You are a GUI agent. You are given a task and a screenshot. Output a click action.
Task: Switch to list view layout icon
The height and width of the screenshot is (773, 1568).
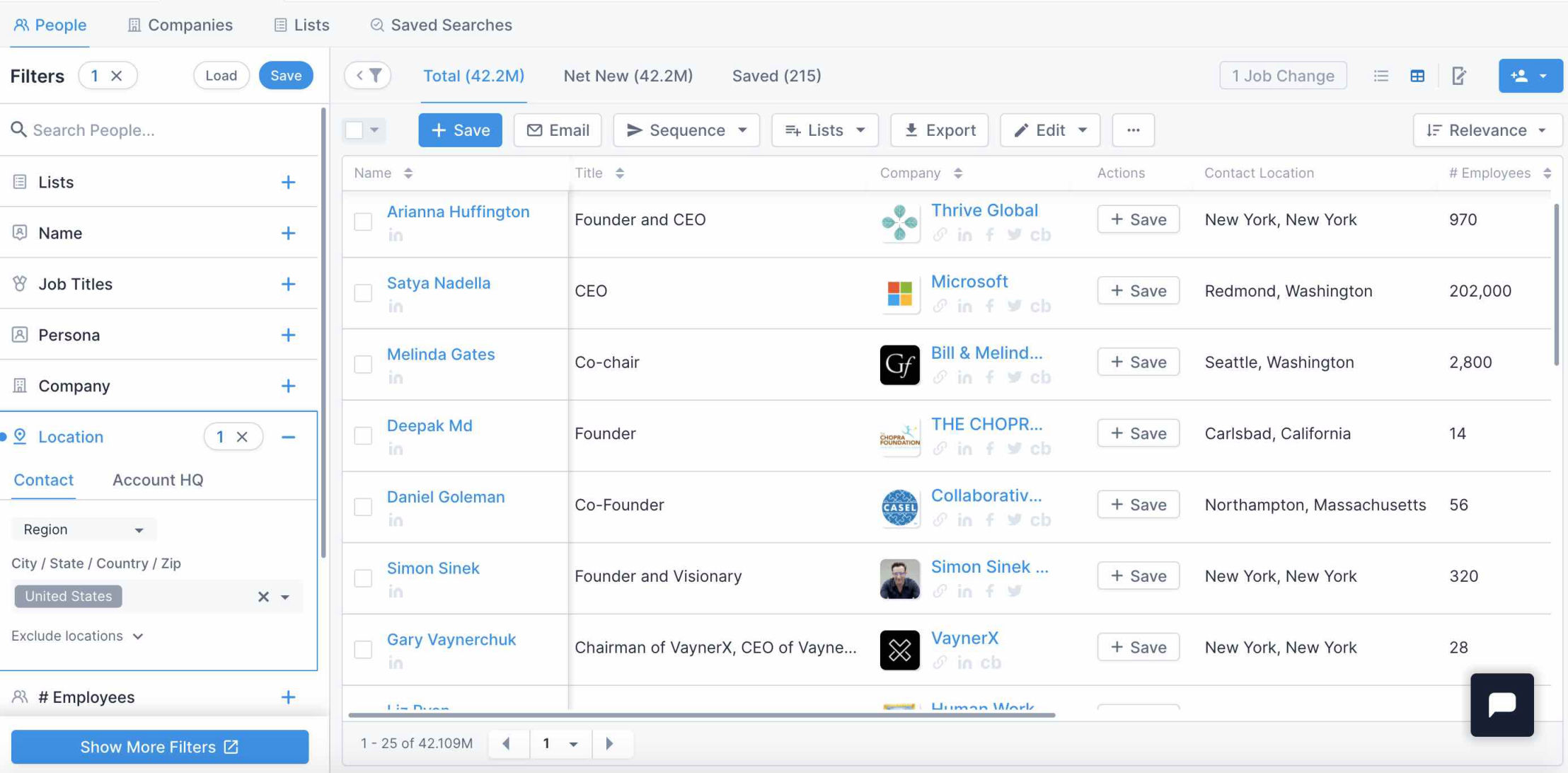coord(1380,76)
